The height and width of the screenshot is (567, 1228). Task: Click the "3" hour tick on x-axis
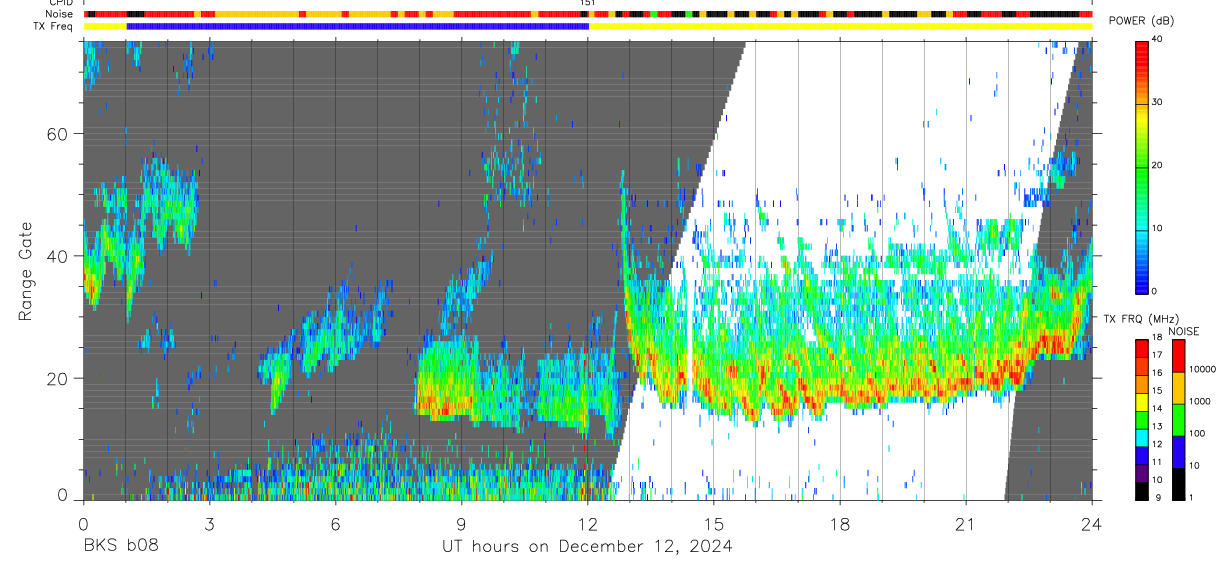209,524
